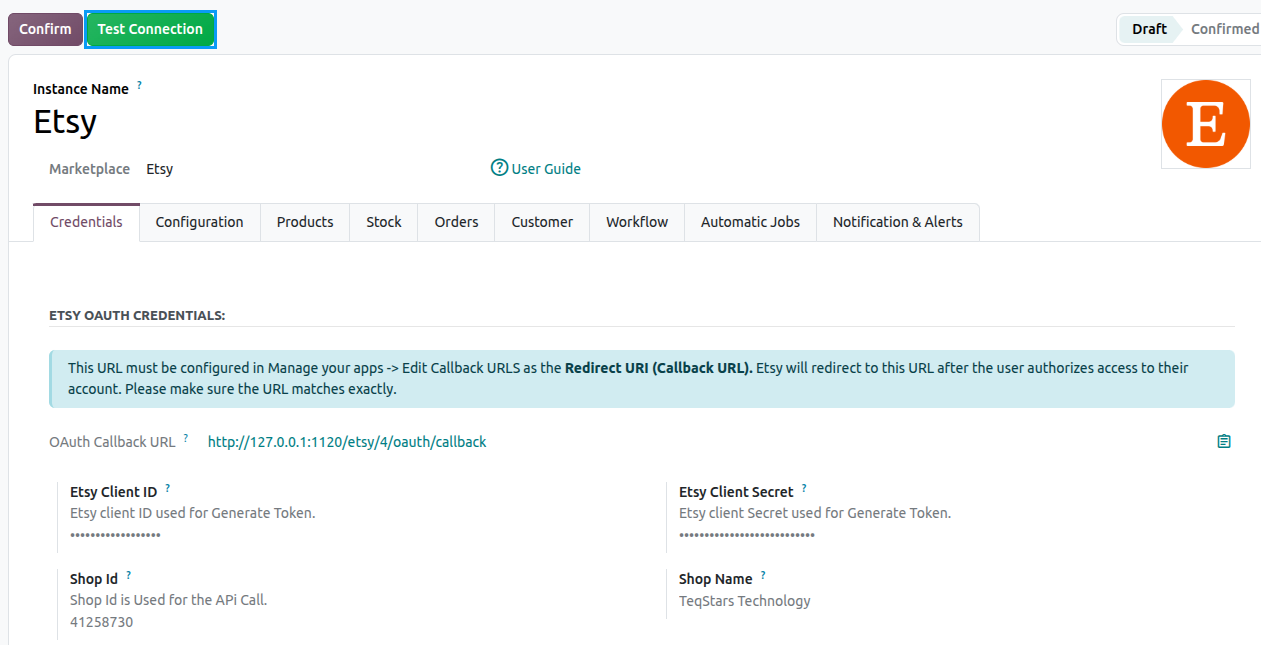Click the Marketplace value Etsy
The image size is (1261, 645).
point(160,169)
